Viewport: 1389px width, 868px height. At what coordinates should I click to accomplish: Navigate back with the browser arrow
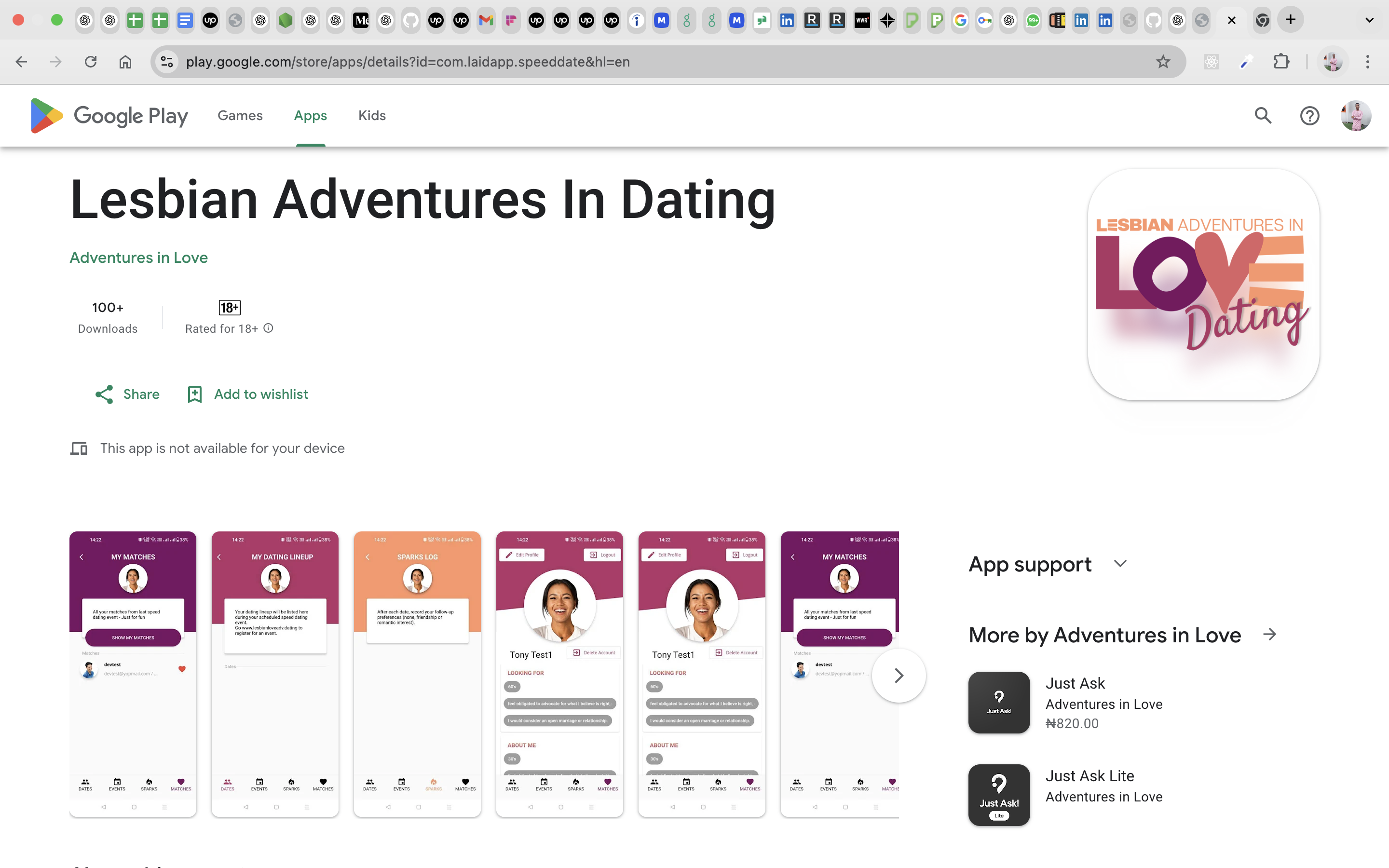(21, 61)
